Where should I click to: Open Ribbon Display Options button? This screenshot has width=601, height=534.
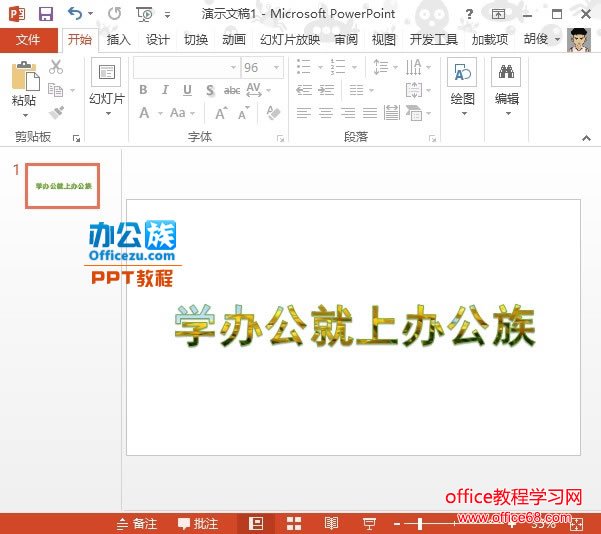click(498, 15)
